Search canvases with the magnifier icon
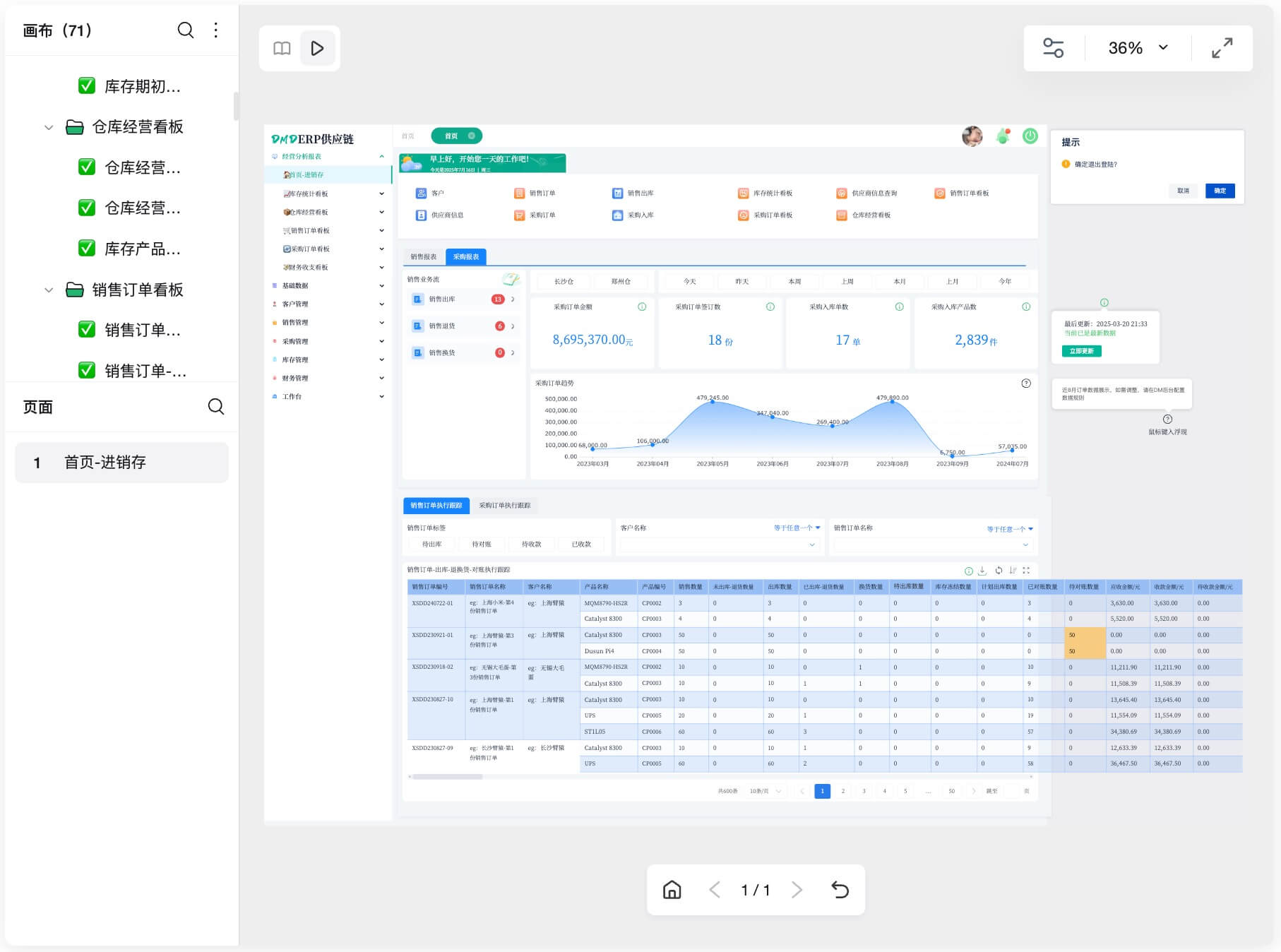Viewport: 1281px width, 952px height. [185, 30]
